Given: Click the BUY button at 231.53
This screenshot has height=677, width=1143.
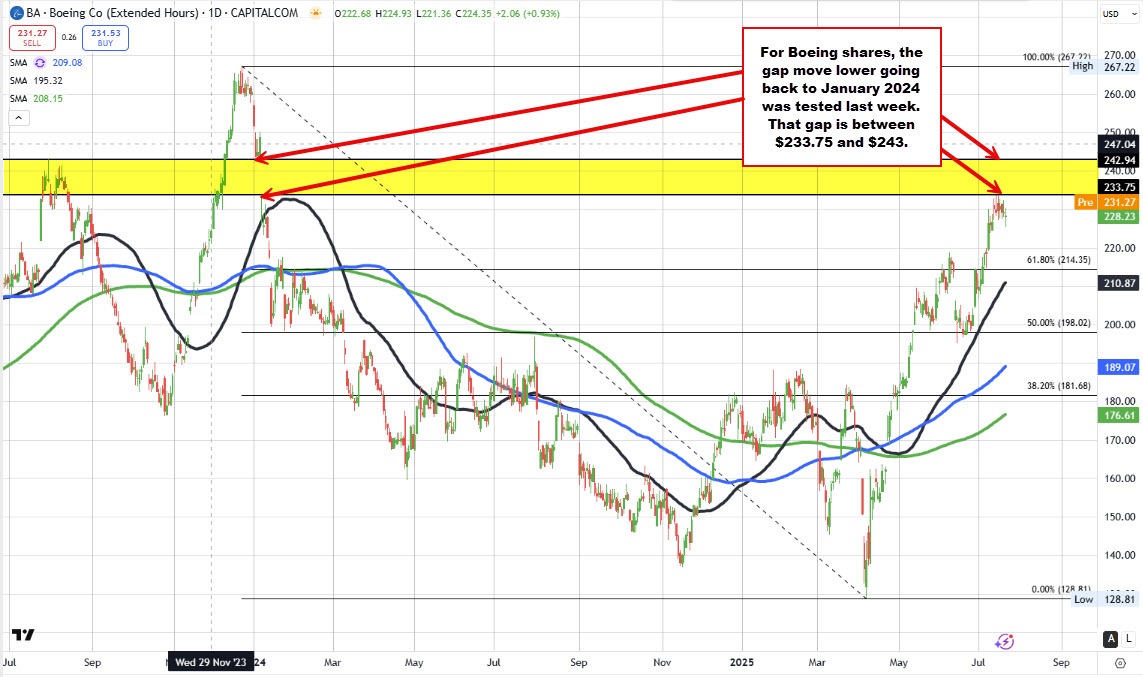Looking at the screenshot, I should [106, 38].
